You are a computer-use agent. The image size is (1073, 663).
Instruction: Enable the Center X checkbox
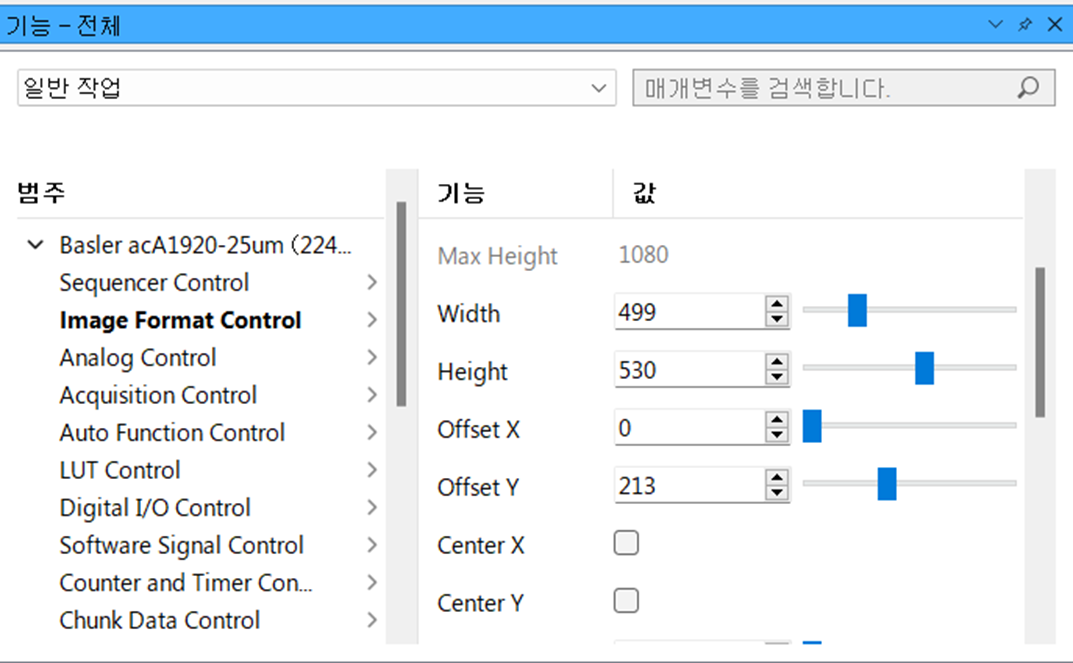(626, 543)
